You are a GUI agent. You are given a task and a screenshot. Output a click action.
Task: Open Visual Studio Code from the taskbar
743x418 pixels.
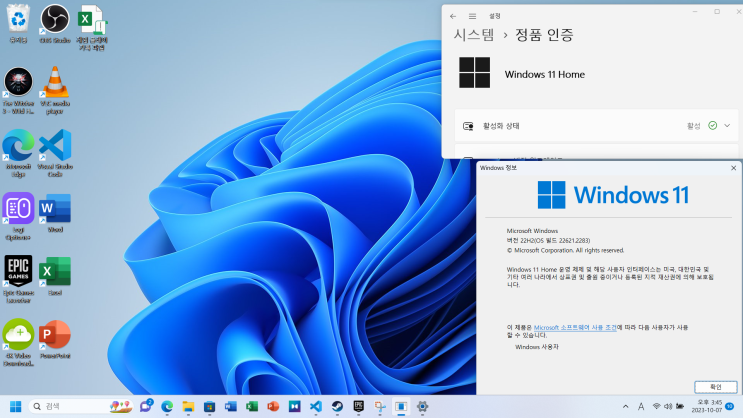point(316,407)
